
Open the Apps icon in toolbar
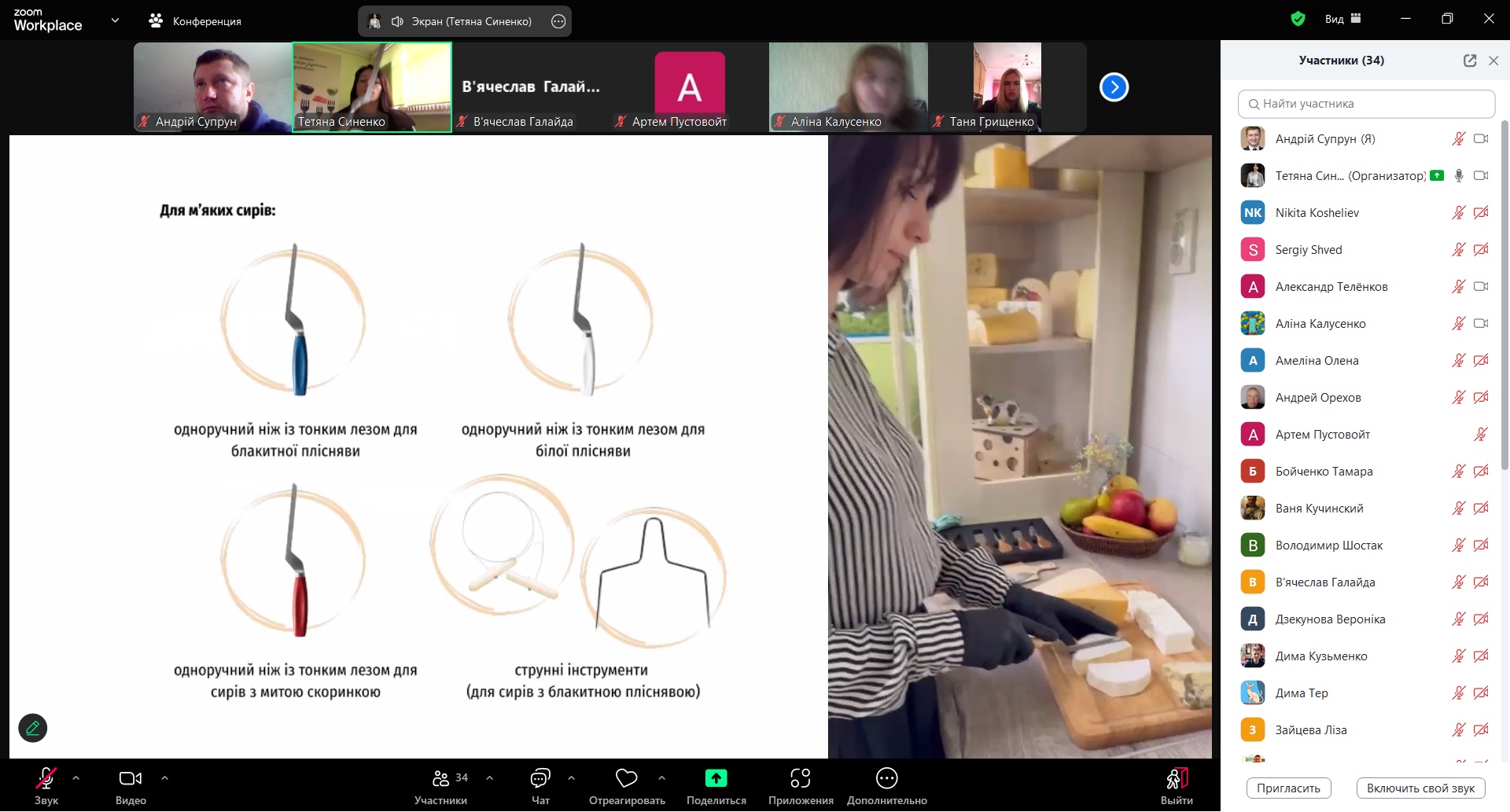pos(800,778)
